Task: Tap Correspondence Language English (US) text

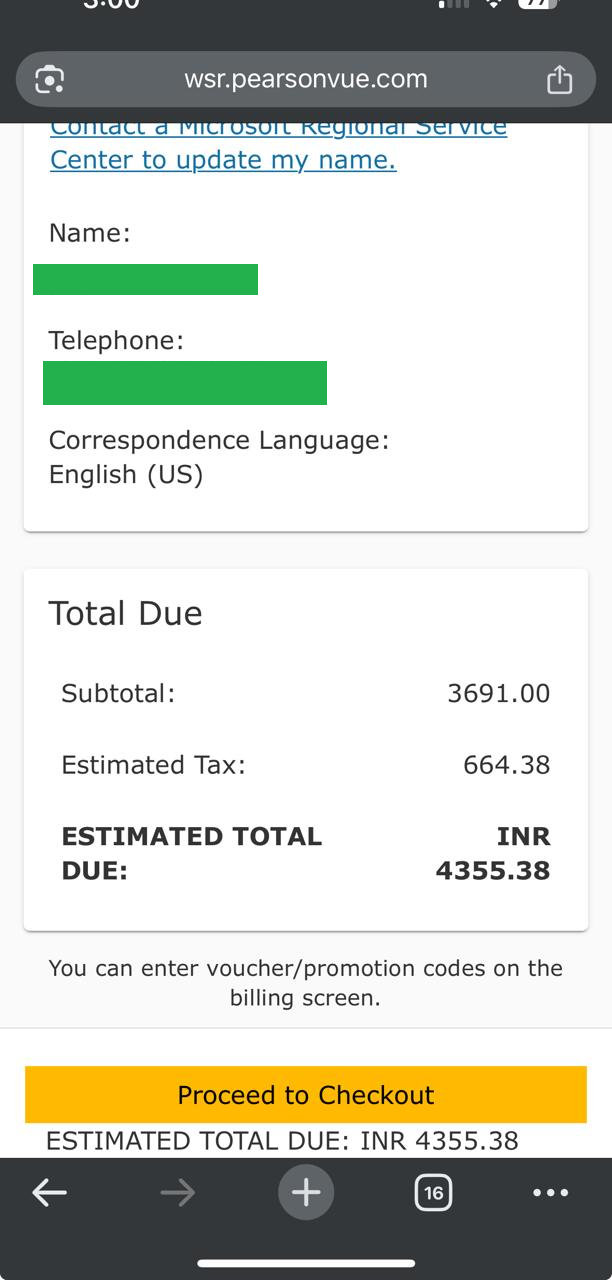Action: coord(126,474)
